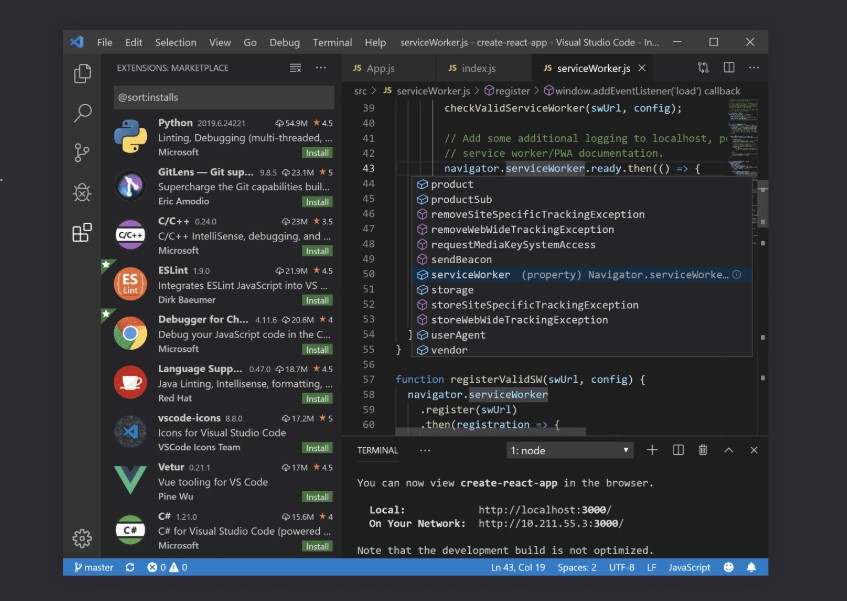Open the Manage gear icon

tap(82, 538)
